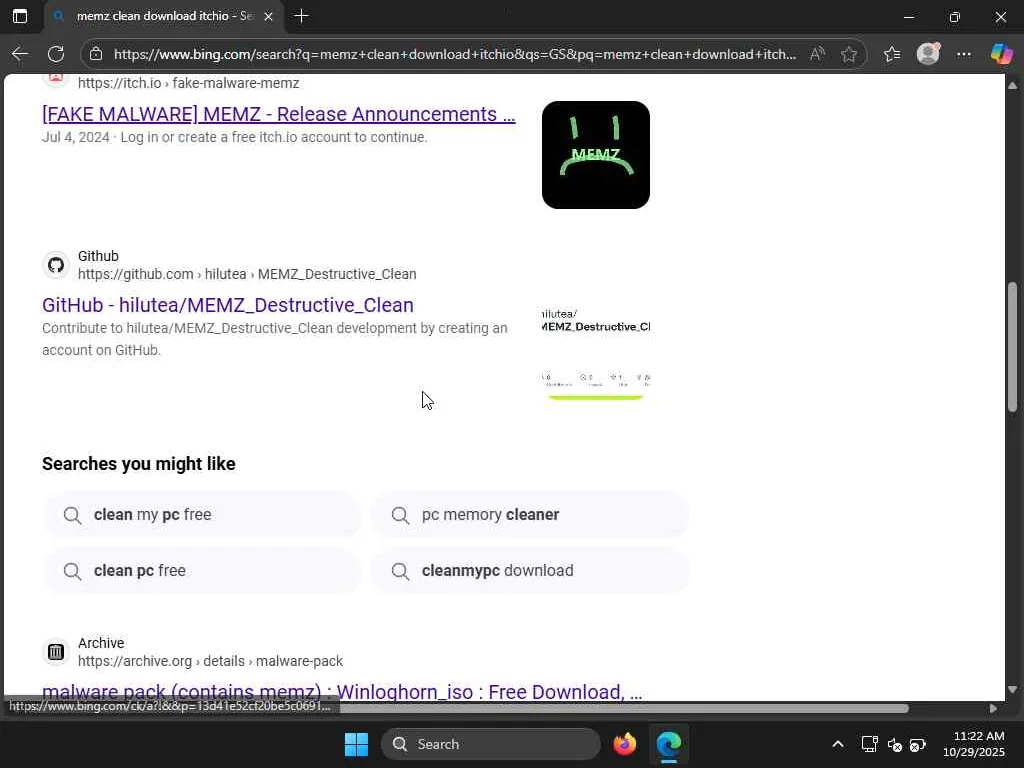The image size is (1024, 768).
Task: Search 'pc memory cleaner' suggestion
Action: click(x=530, y=515)
